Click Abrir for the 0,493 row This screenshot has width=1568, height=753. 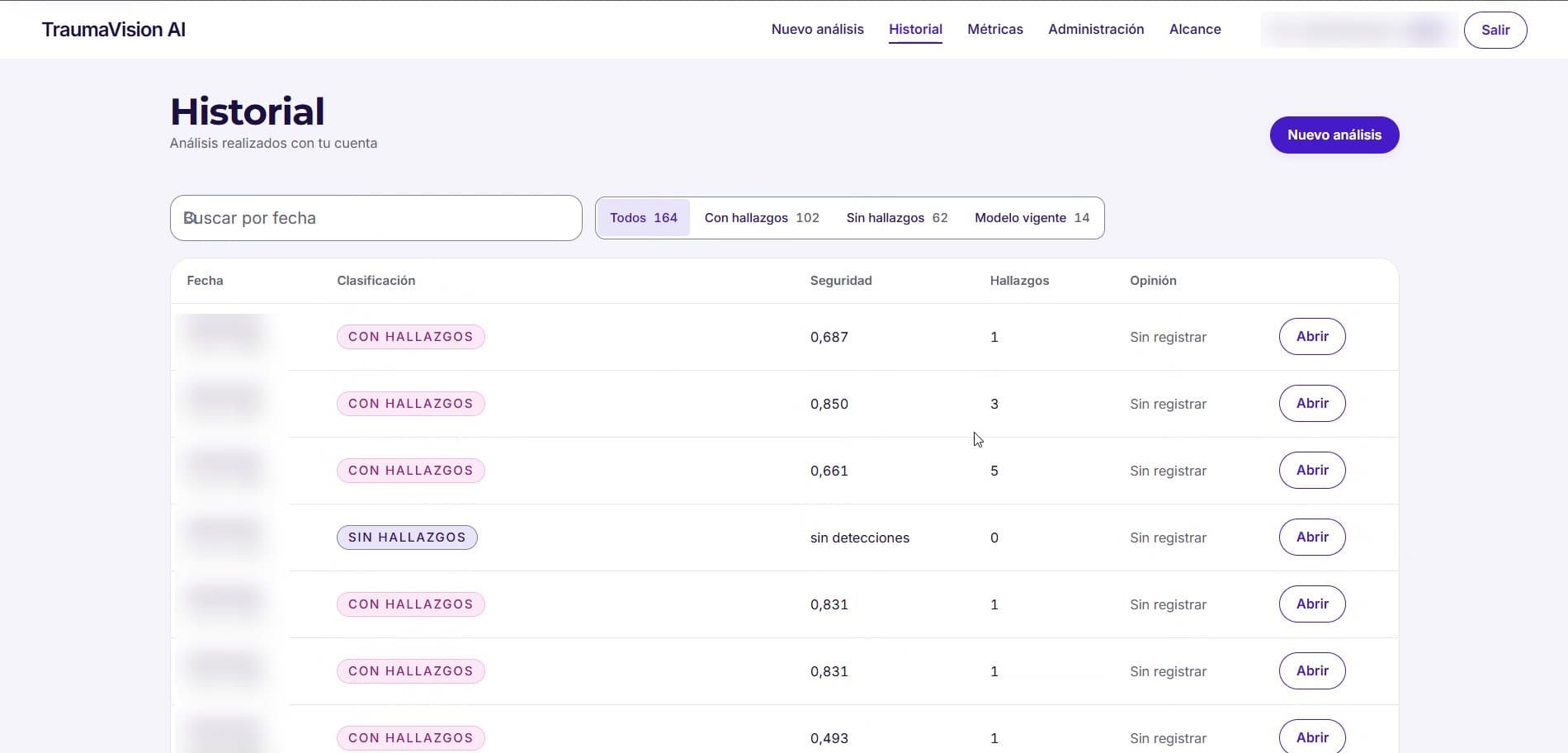pos(1312,737)
